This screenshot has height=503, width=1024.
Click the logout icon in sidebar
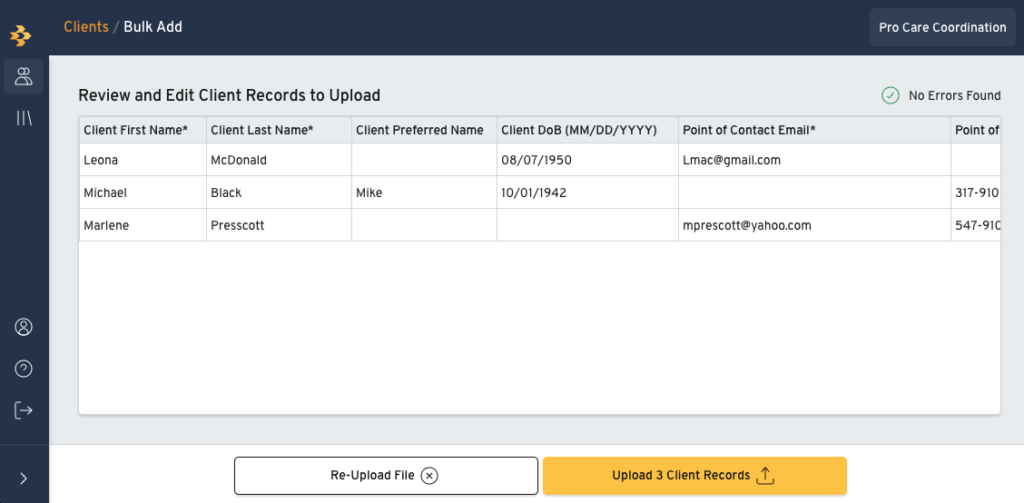(24, 410)
